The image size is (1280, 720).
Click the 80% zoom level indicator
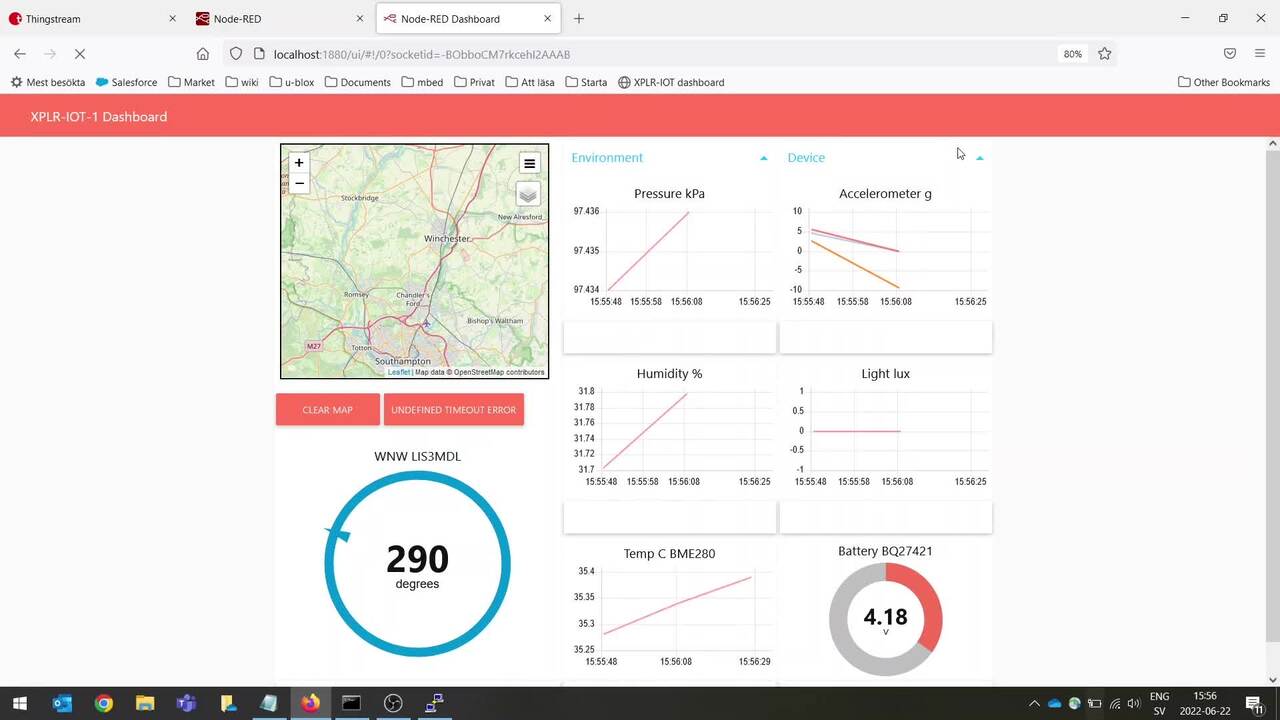pos(1072,54)
